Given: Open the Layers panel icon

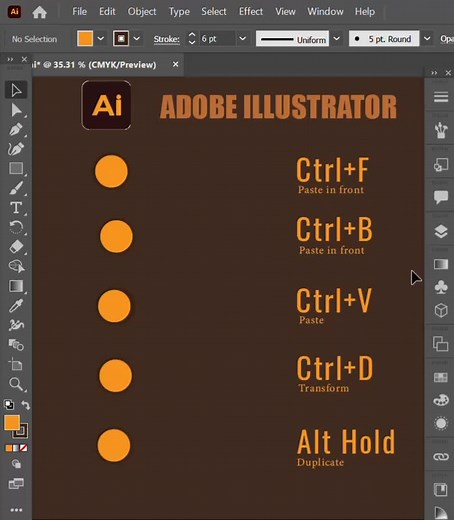Looking at the screenshot, I should (441, 231).
